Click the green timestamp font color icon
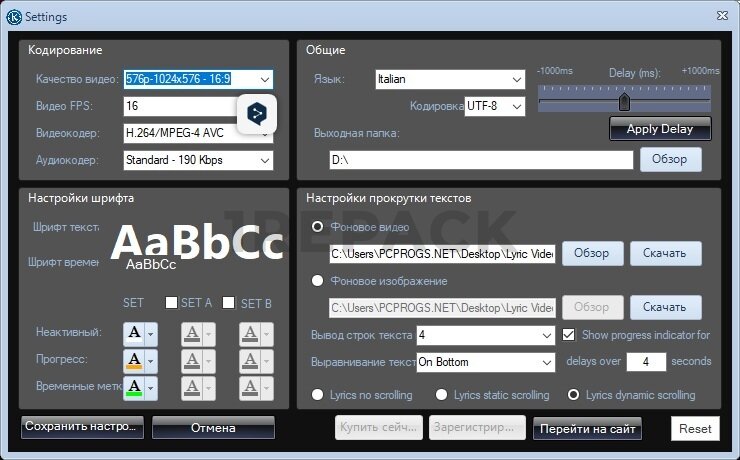The height and width of the screenshot is (460, 740). pyautogui.click(x=133, y=387)
